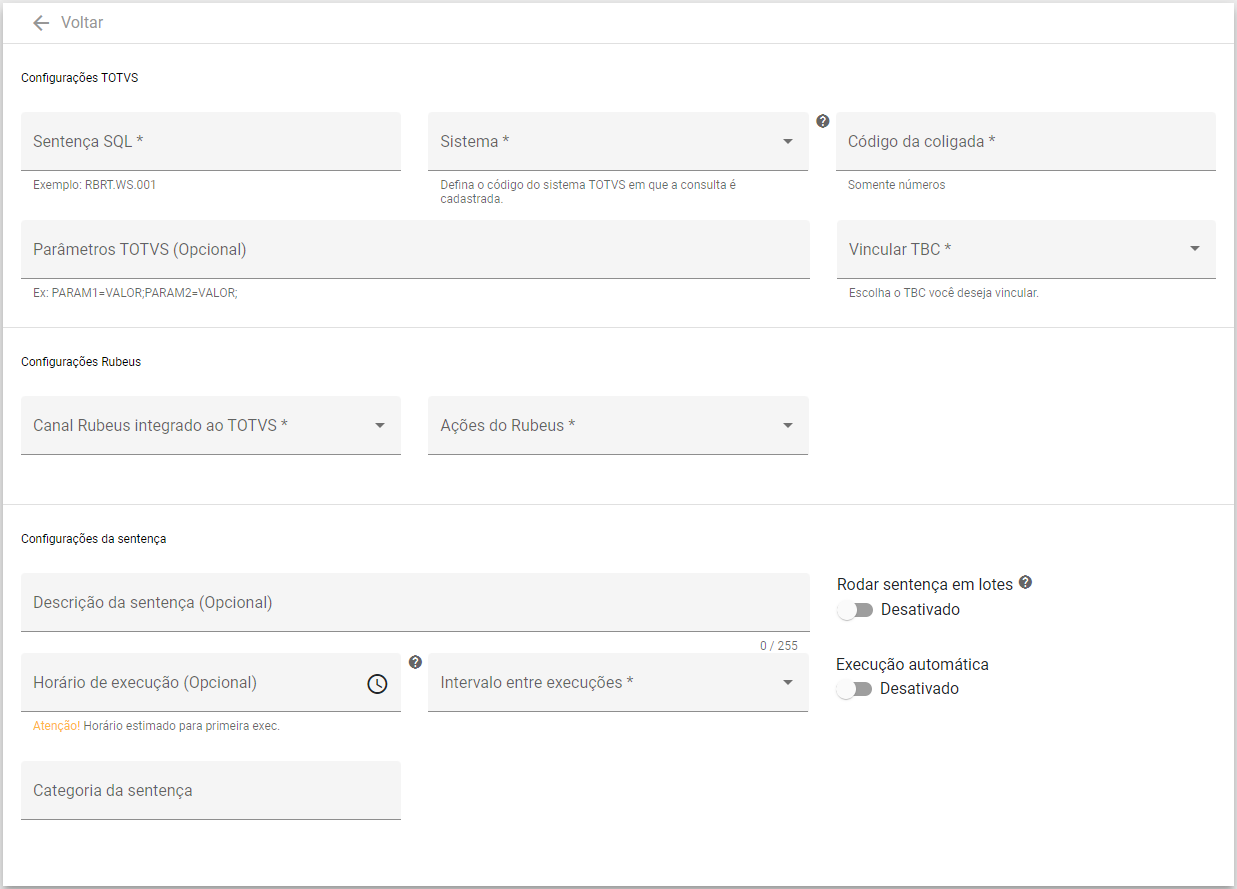Click the 'Configurações da sentença' heading
Image resolution: width=1237 pixels, height=889 pixels.
pos(94,538)
